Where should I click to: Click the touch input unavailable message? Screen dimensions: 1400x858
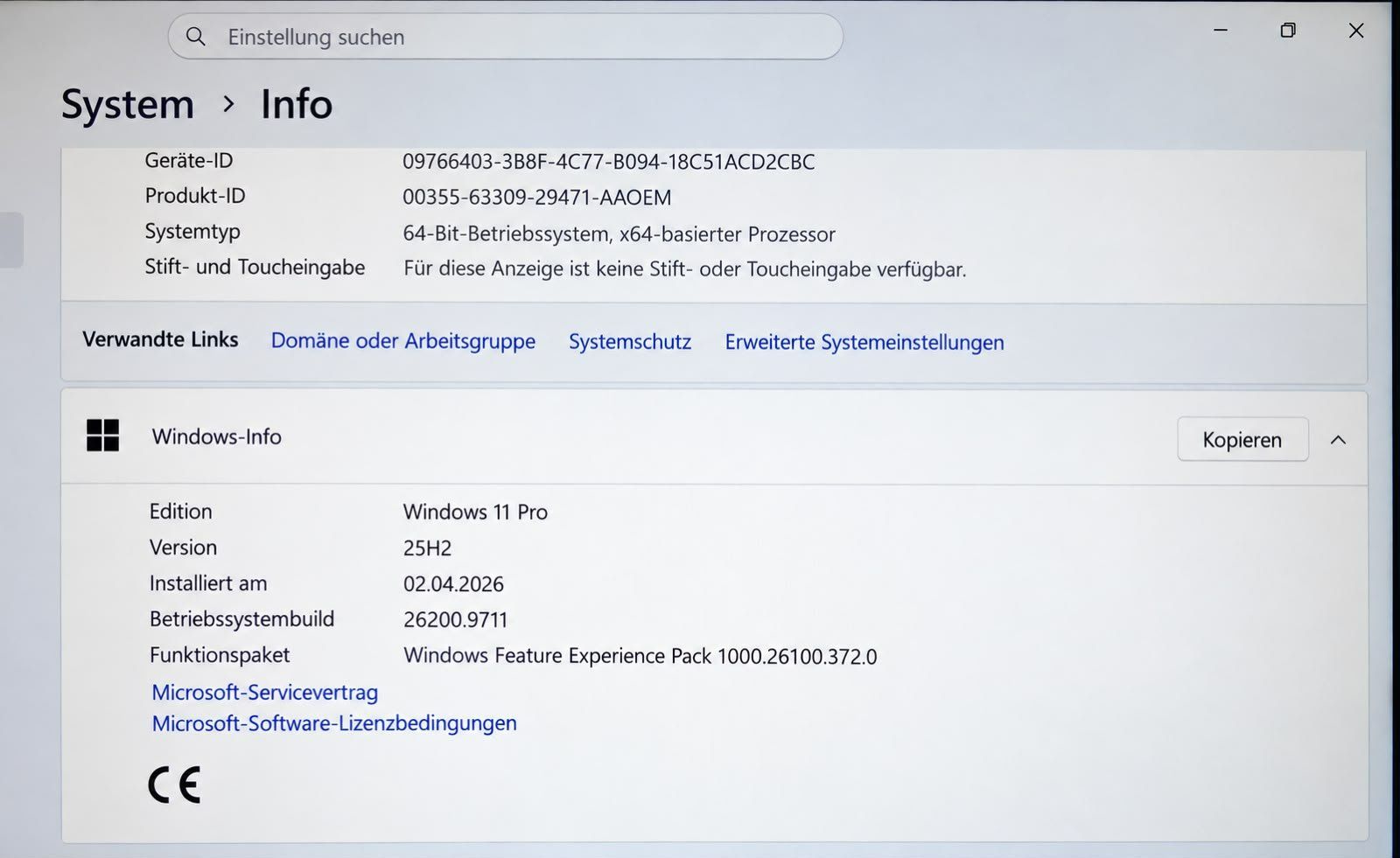(x=685, y=269)
